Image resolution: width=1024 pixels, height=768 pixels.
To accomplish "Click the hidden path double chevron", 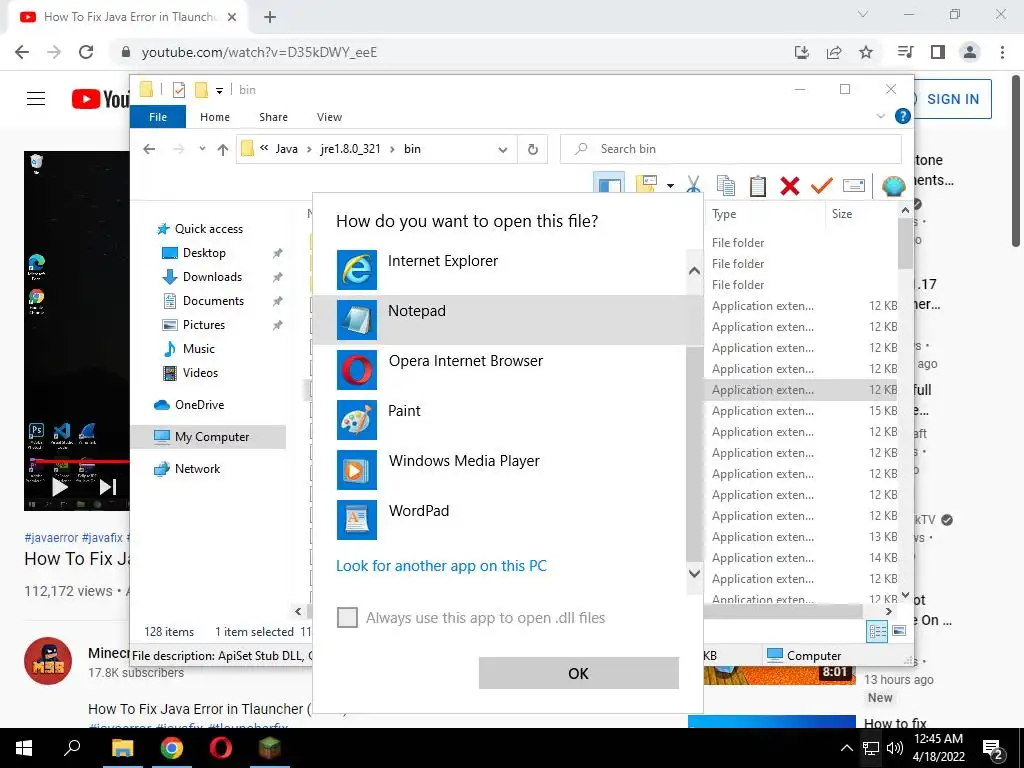I will pos(264,148).
